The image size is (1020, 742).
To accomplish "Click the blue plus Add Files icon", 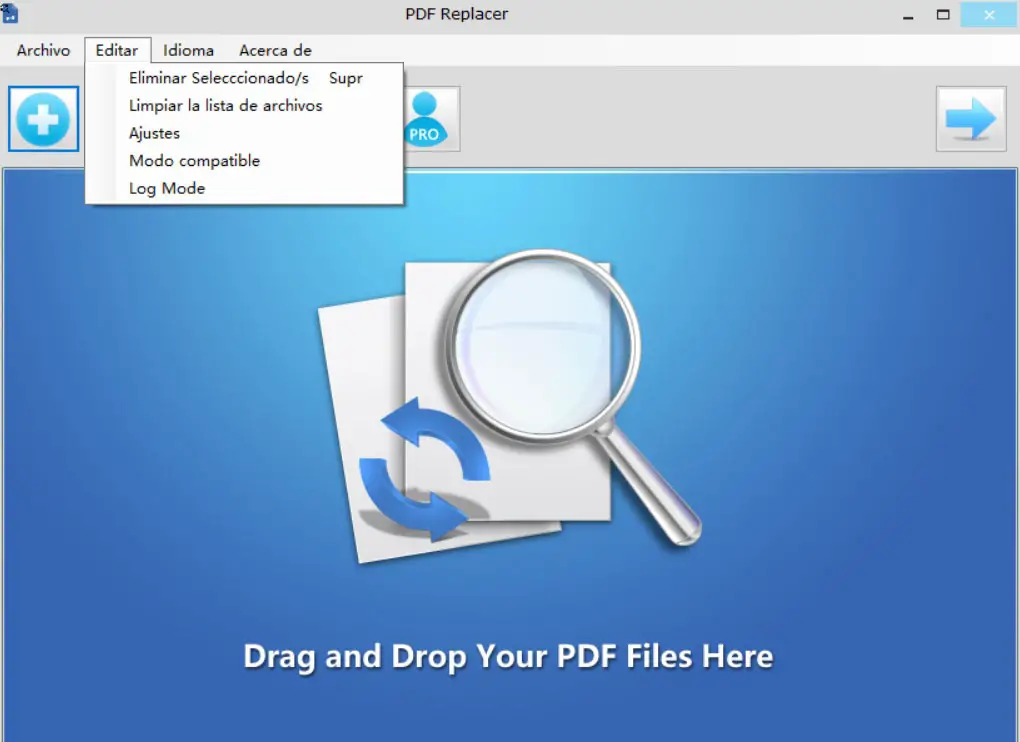I will 44,119.
